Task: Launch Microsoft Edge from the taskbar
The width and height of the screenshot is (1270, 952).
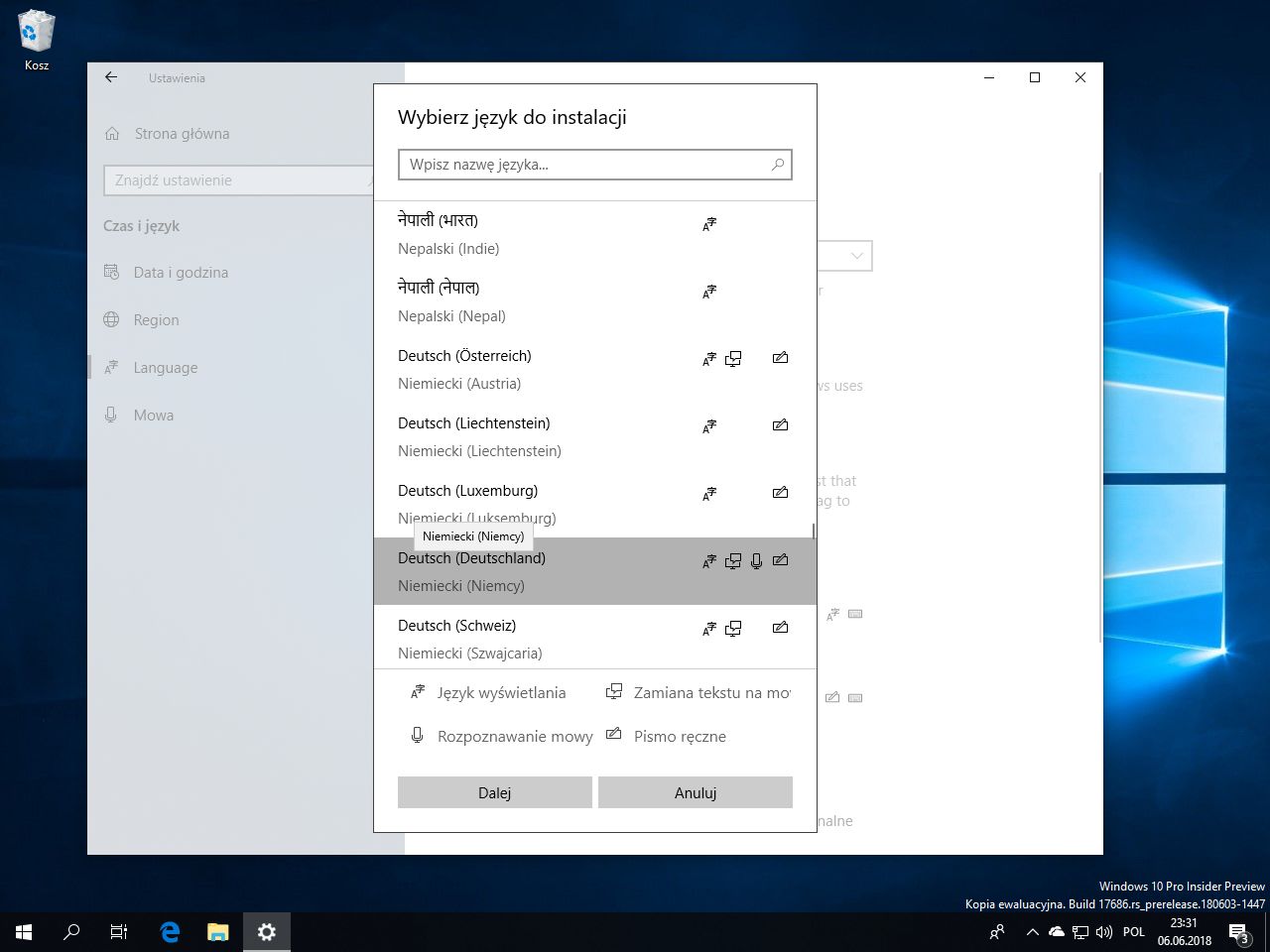Action: 170,932
